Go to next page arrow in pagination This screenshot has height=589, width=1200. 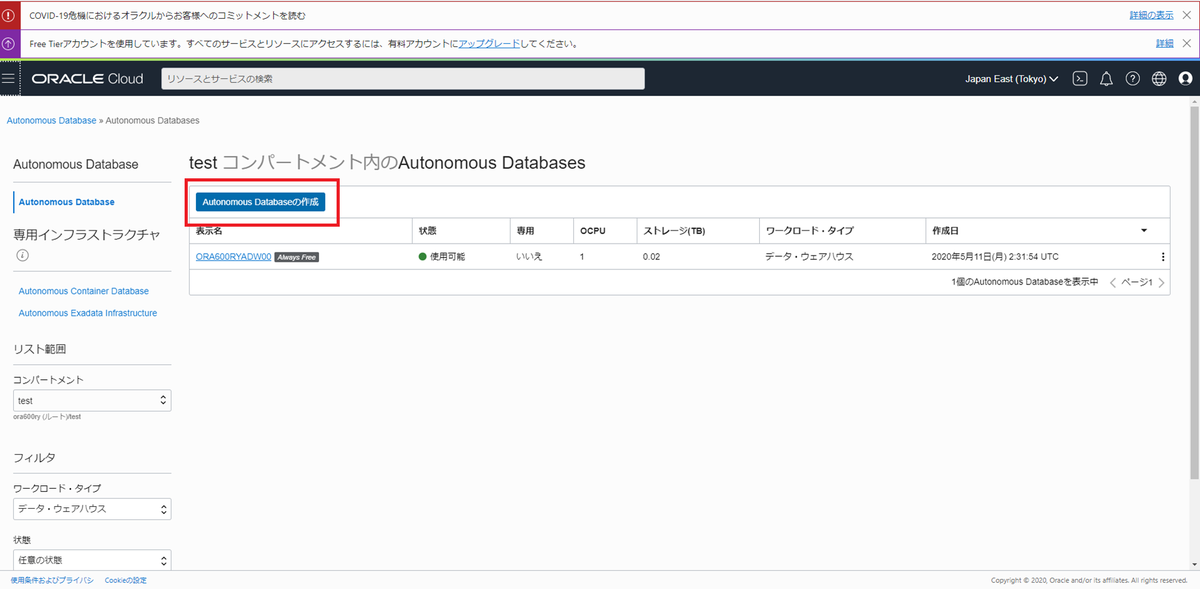[x=1160, y=283]
